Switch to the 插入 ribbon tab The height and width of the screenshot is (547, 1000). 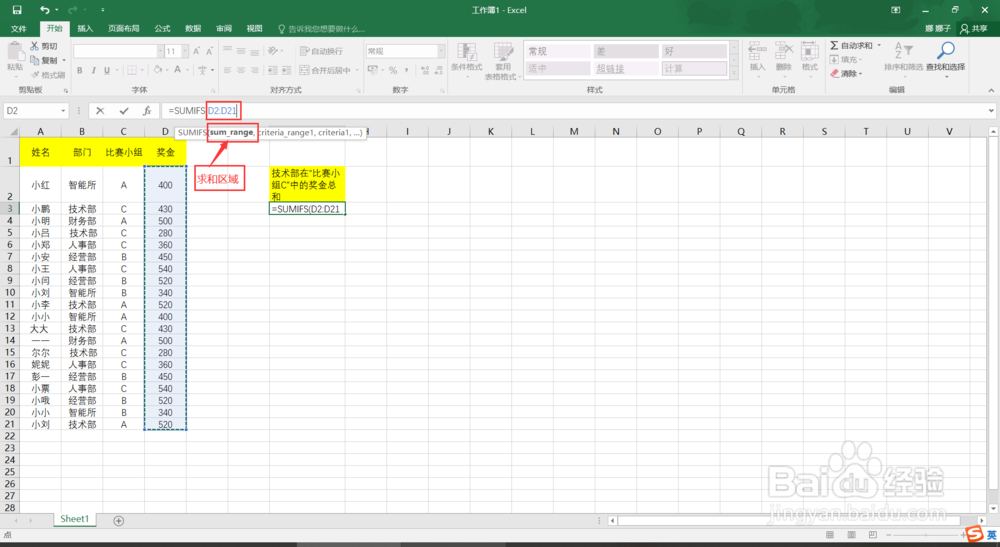click(x=85, y=29)
